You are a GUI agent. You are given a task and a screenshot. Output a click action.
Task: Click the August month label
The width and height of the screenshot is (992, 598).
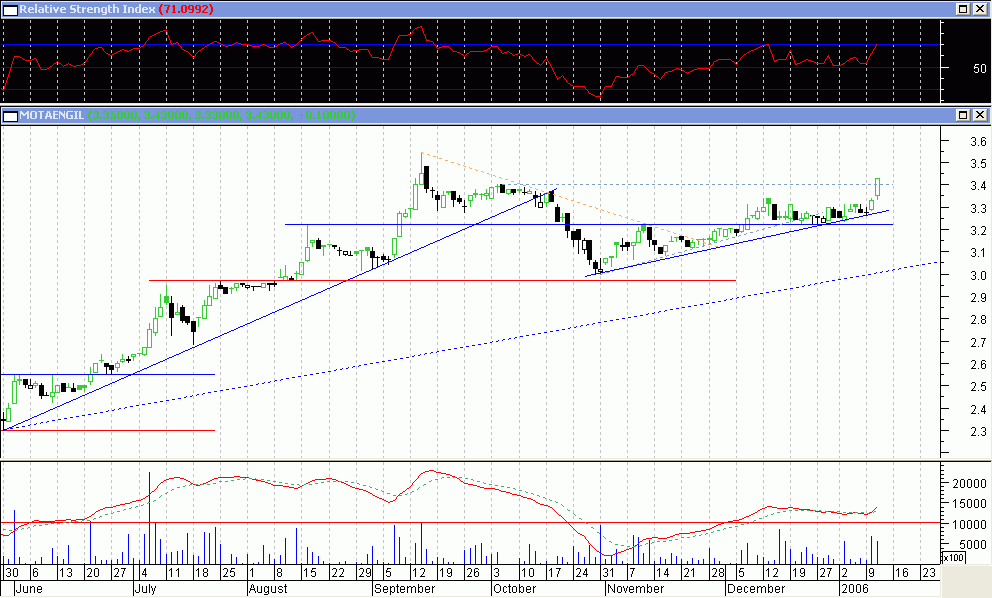(x=268, y=589)
